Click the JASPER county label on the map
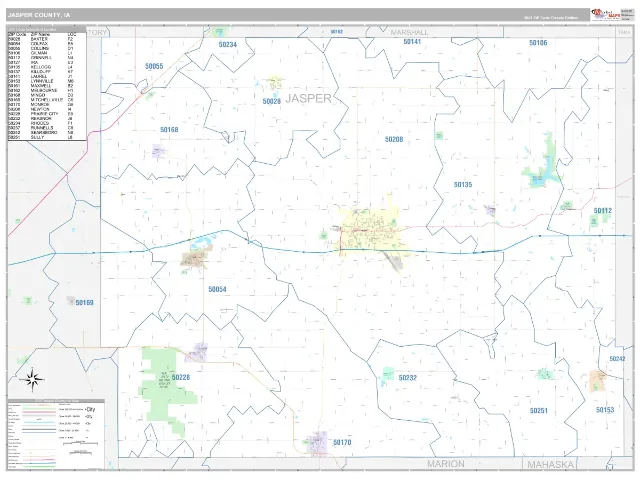 click(308, 98)
